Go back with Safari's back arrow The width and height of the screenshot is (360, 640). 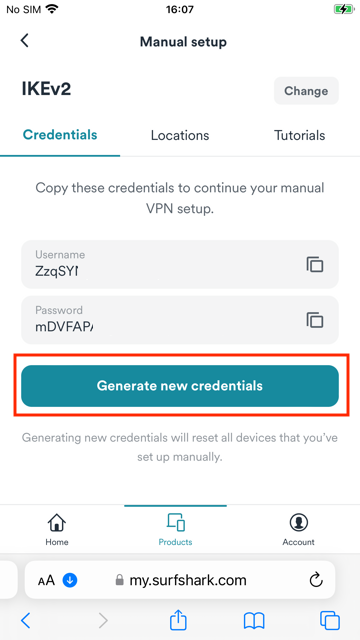point(25,621)
